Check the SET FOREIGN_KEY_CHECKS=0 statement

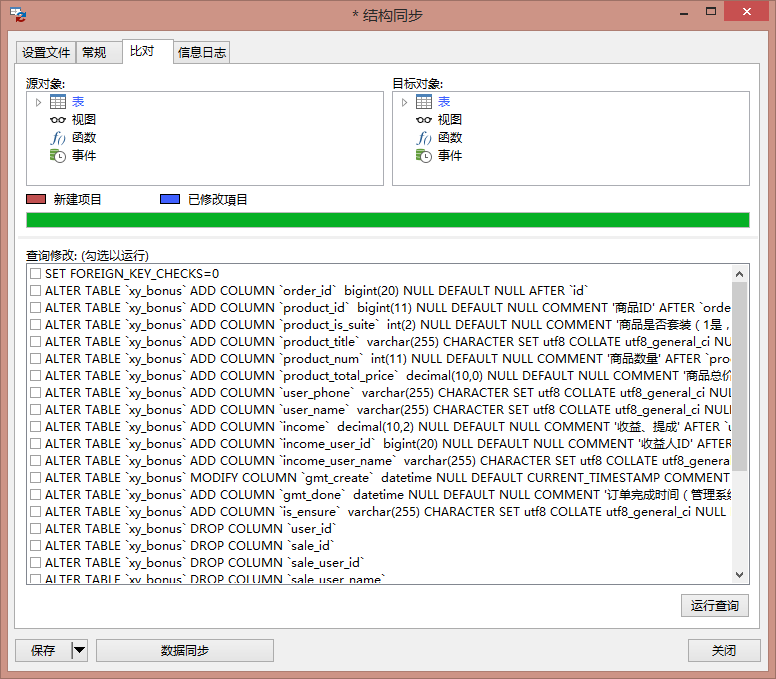35,274
